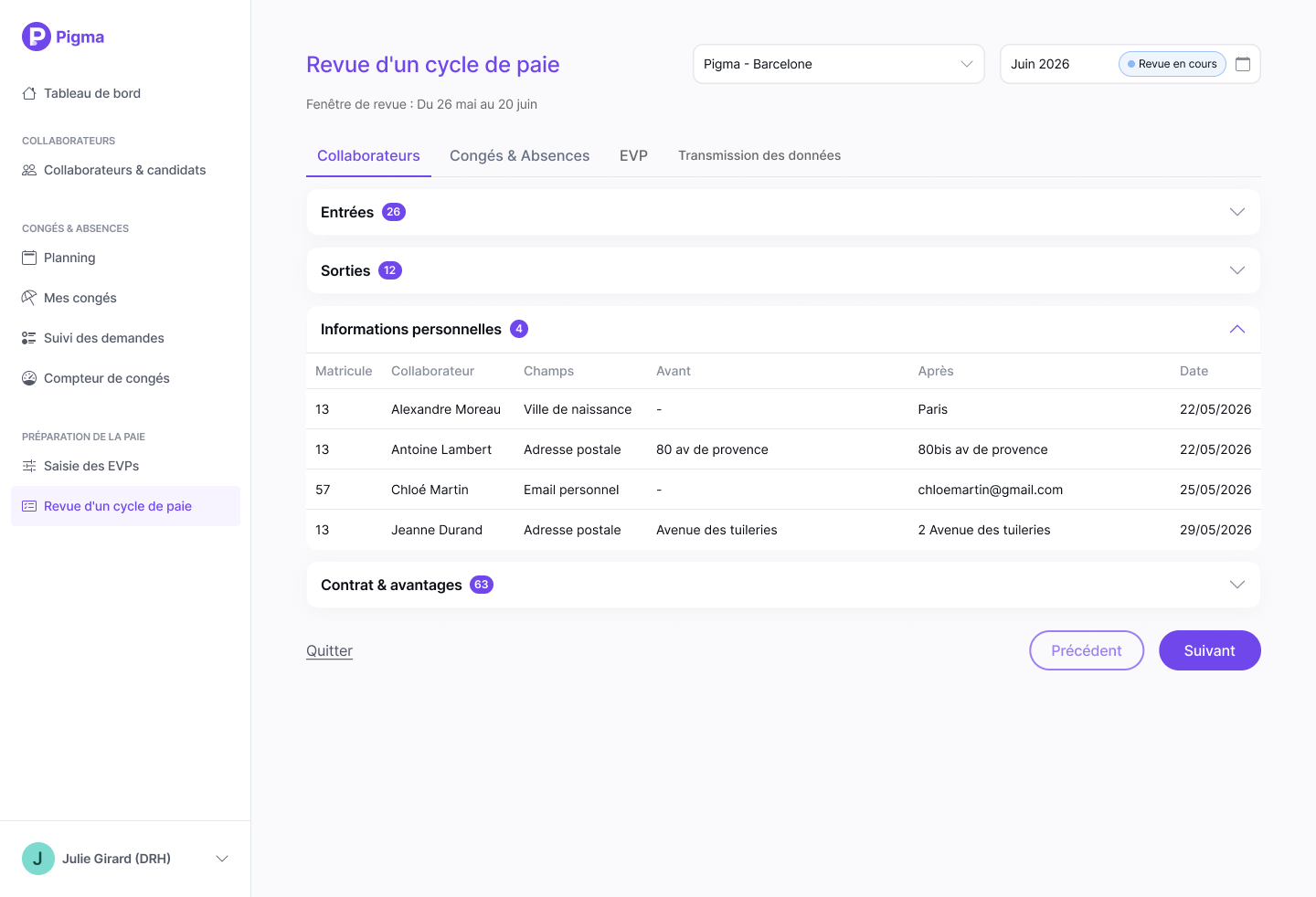Image resolution: width=1316 pixels, height=897 pixels.
Task: Open the calendar picker icon beside Juin 2026
Action: (x=1243, y=64)
